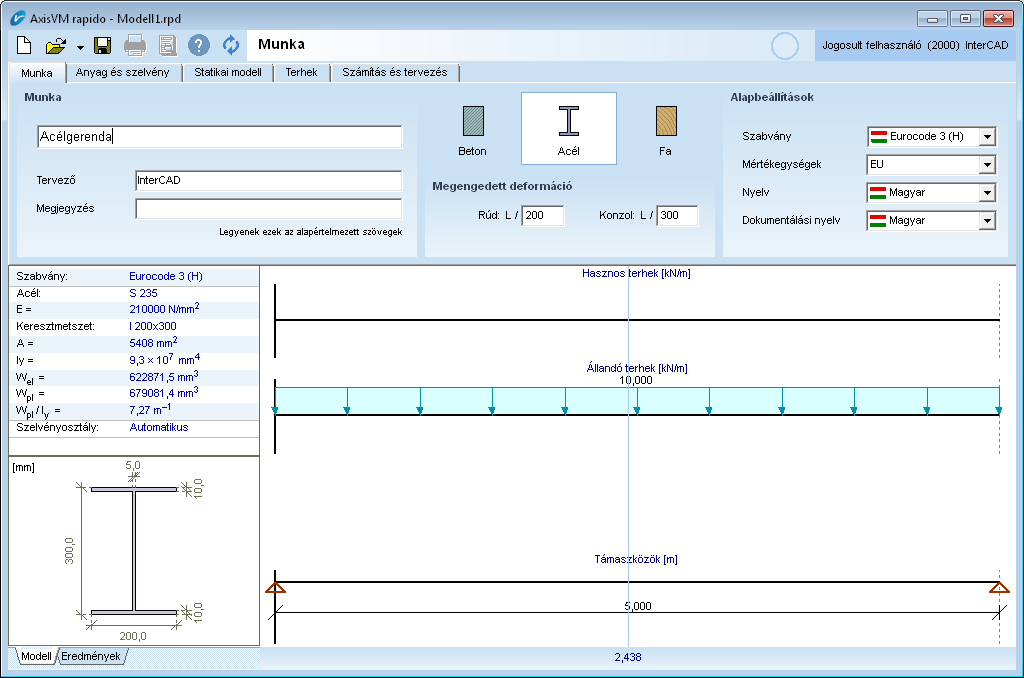Click the cross-section value I 200x300
The height and width of the screenshot is (678, 1024).
(153, 326)
